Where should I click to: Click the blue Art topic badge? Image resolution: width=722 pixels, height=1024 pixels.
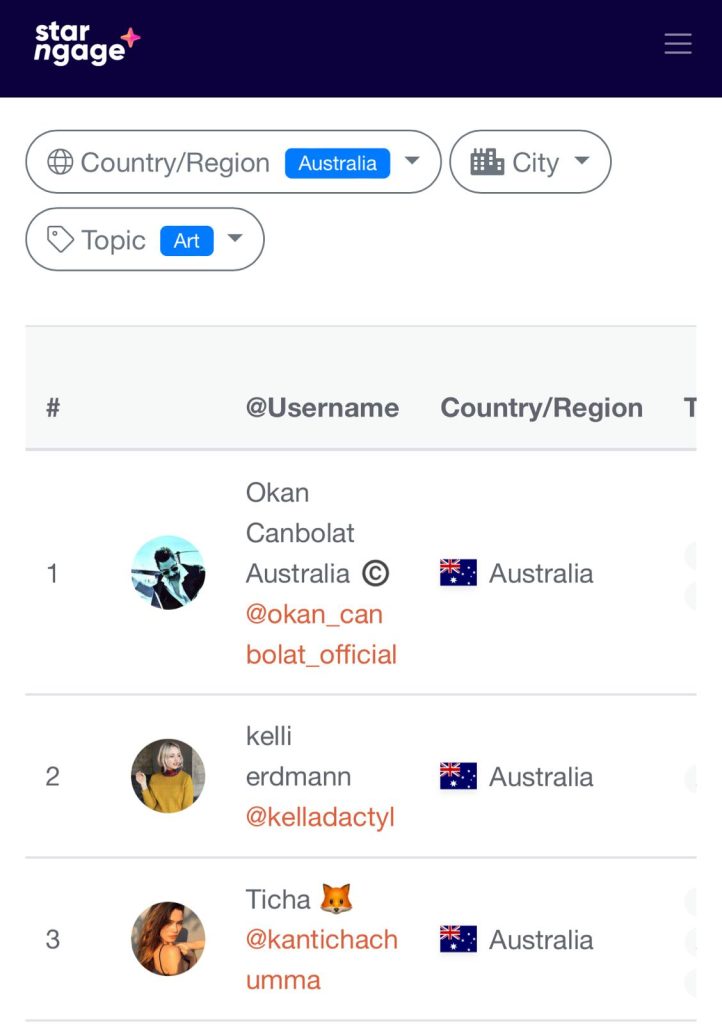pos(186,241)
